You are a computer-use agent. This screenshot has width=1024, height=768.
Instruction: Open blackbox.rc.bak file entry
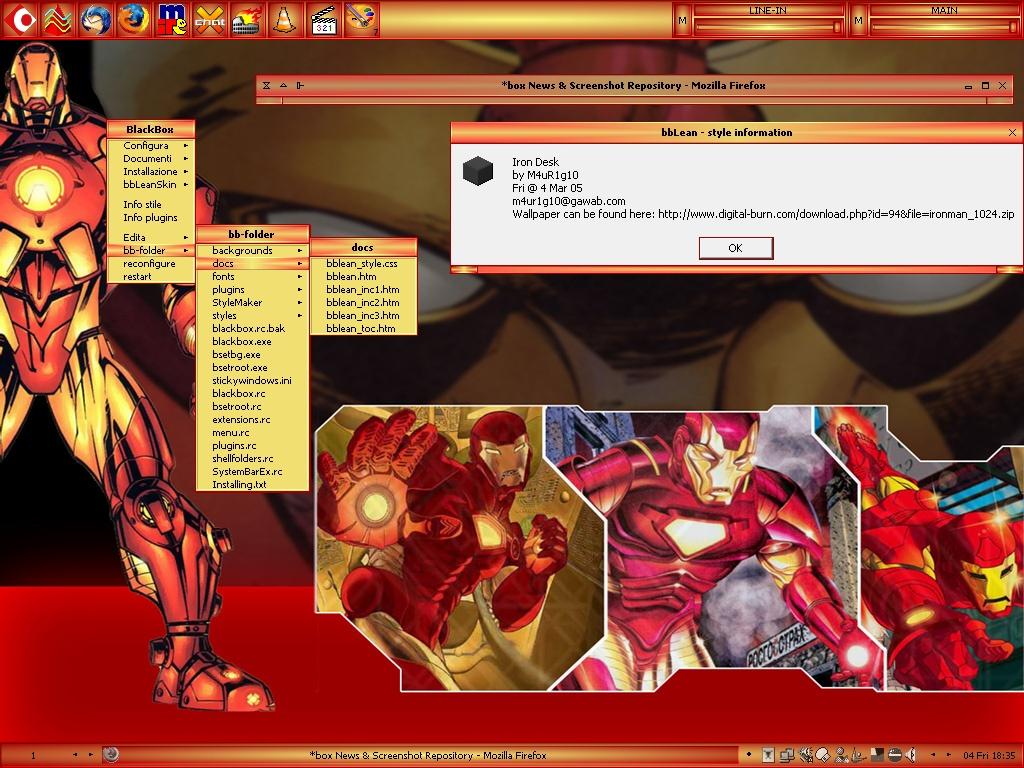tap(252, 328)
